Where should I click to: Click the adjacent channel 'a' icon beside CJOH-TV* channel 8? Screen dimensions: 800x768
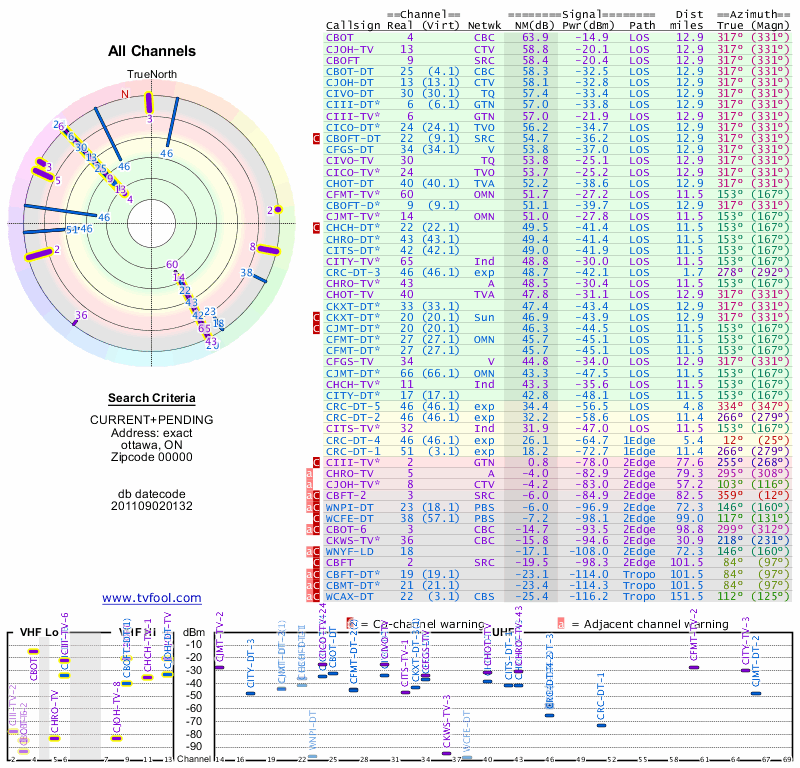309,484
